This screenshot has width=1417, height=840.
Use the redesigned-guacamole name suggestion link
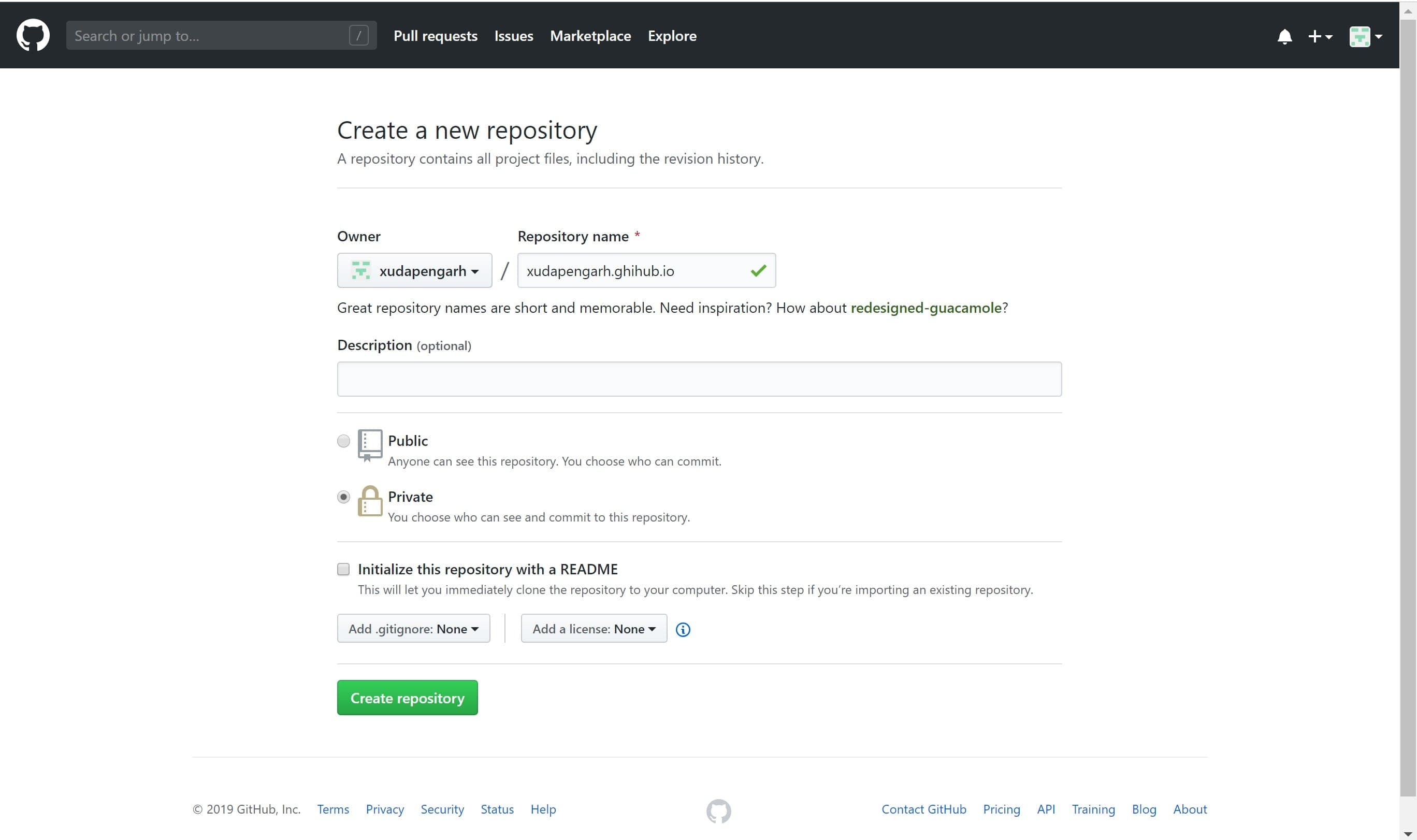(926, 308)
